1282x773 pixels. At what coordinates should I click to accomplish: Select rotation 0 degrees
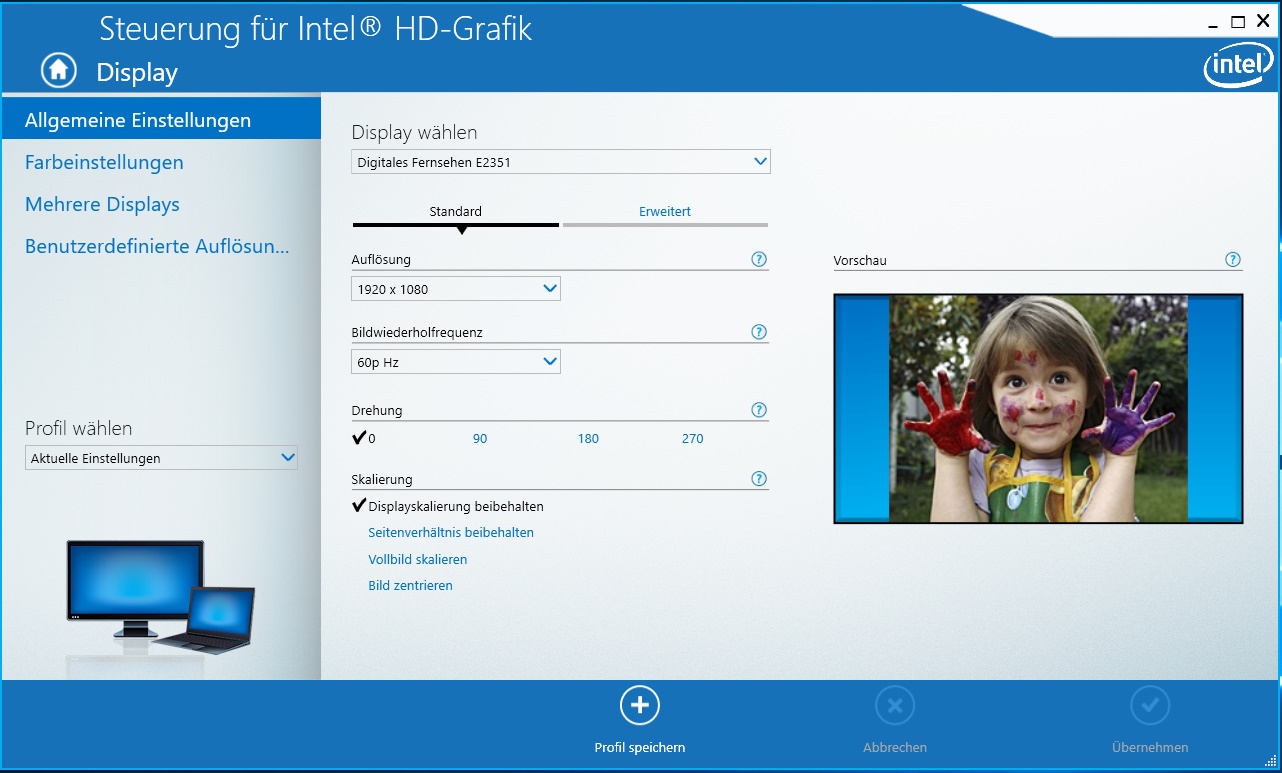[364, 438]
